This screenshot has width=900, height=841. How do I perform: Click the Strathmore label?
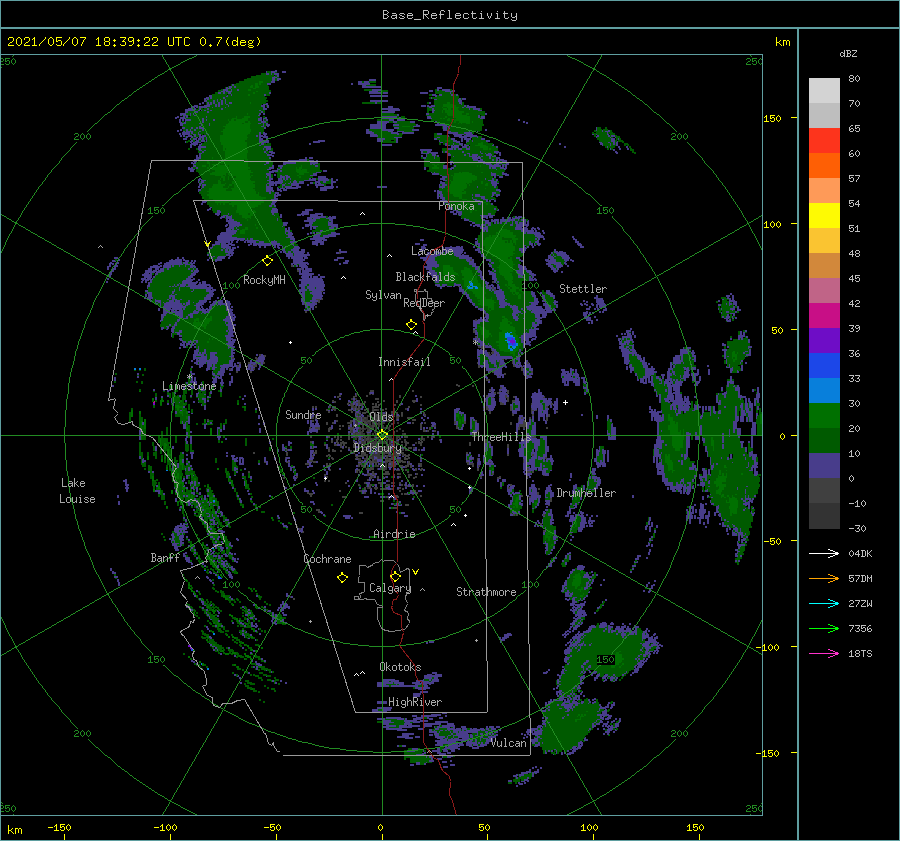click(x=486, y=592)
